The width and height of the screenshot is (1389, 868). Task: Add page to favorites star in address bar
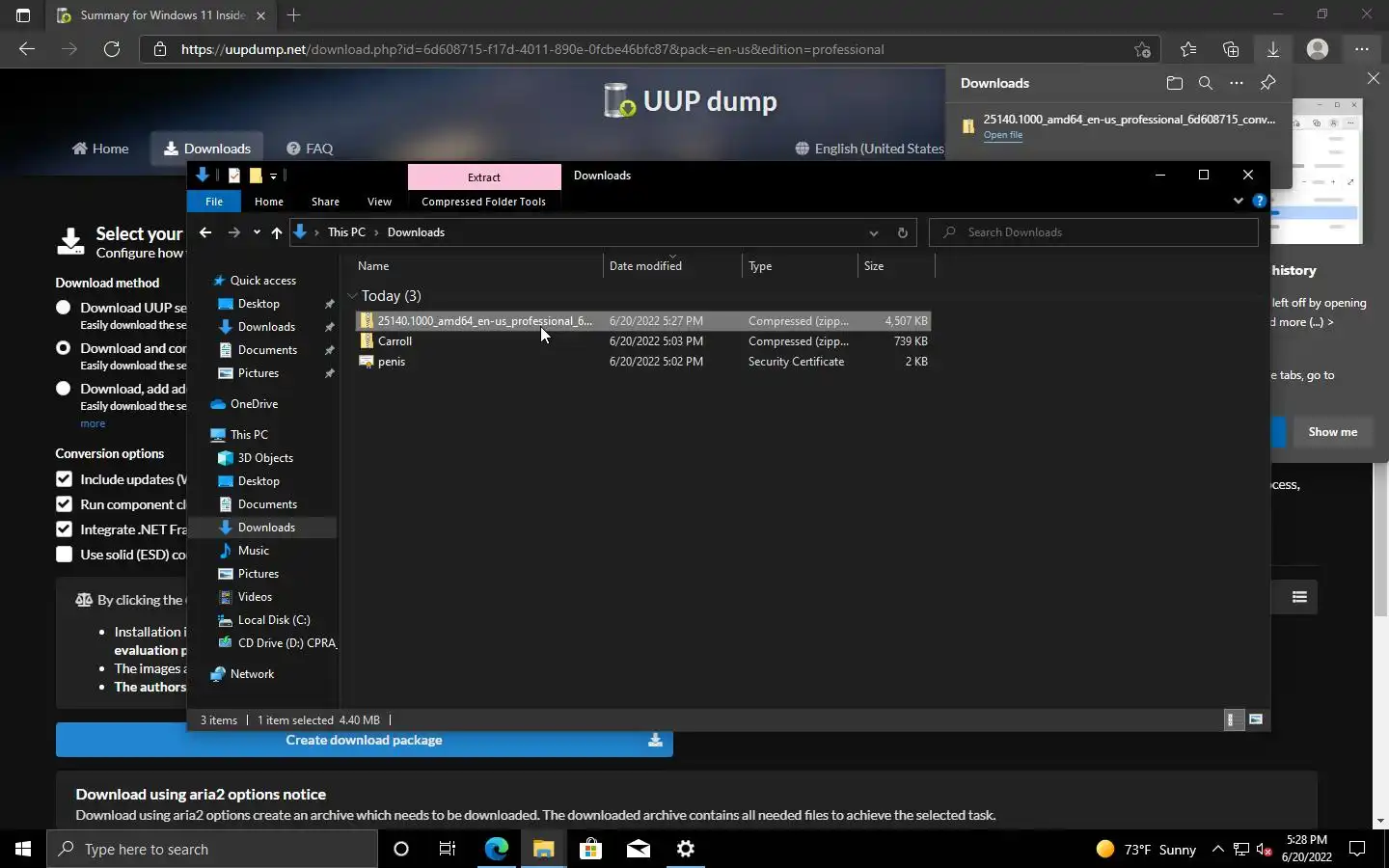click(1143, 49)
